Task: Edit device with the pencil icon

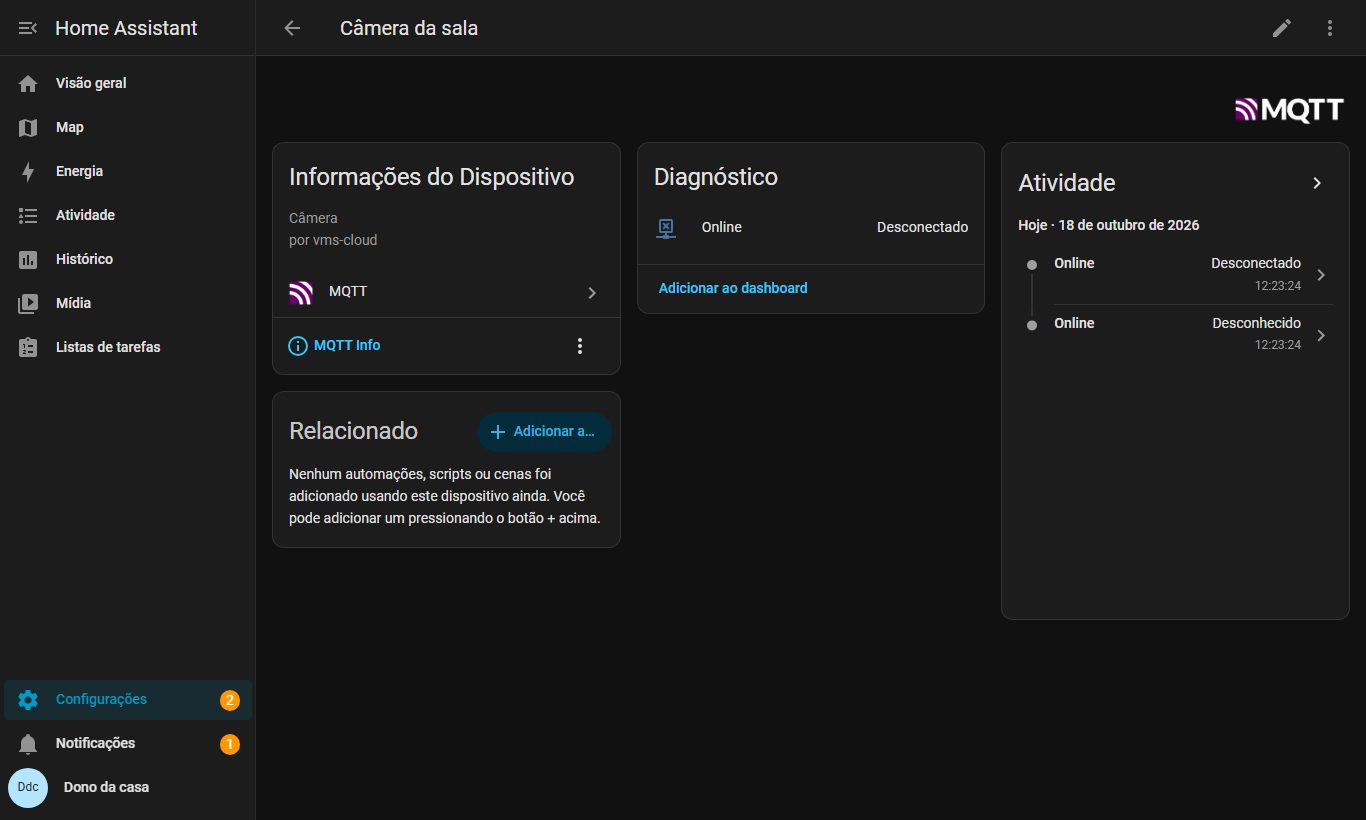Action: click(1282, 28)
